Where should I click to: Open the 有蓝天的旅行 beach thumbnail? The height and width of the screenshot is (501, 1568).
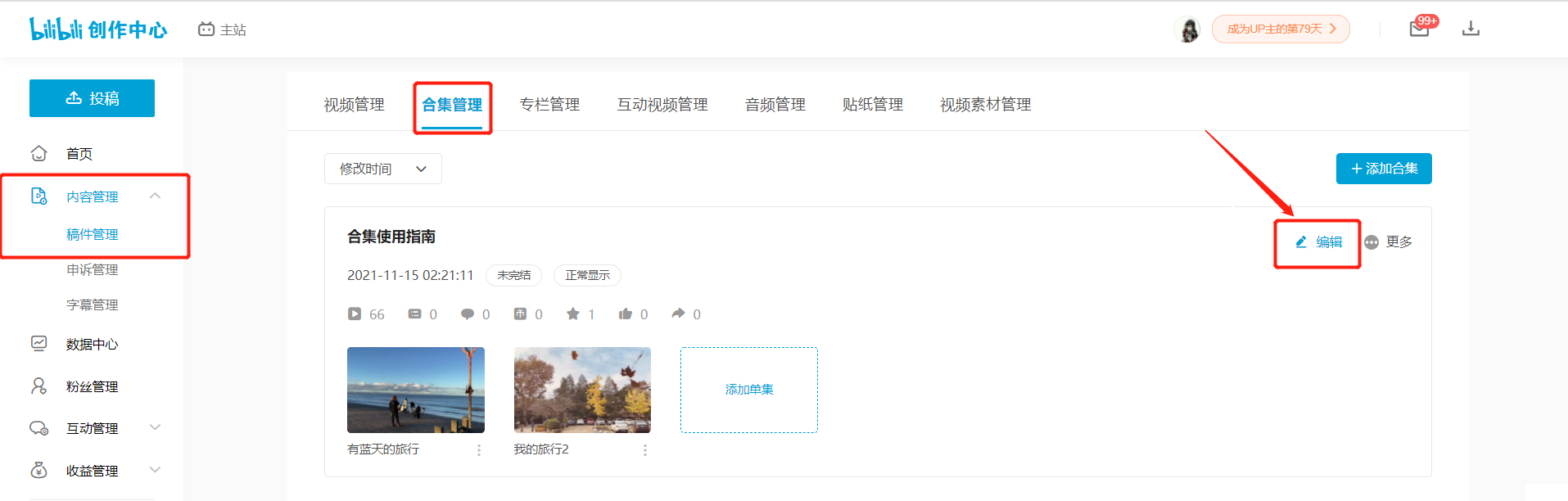pos(416,390)
